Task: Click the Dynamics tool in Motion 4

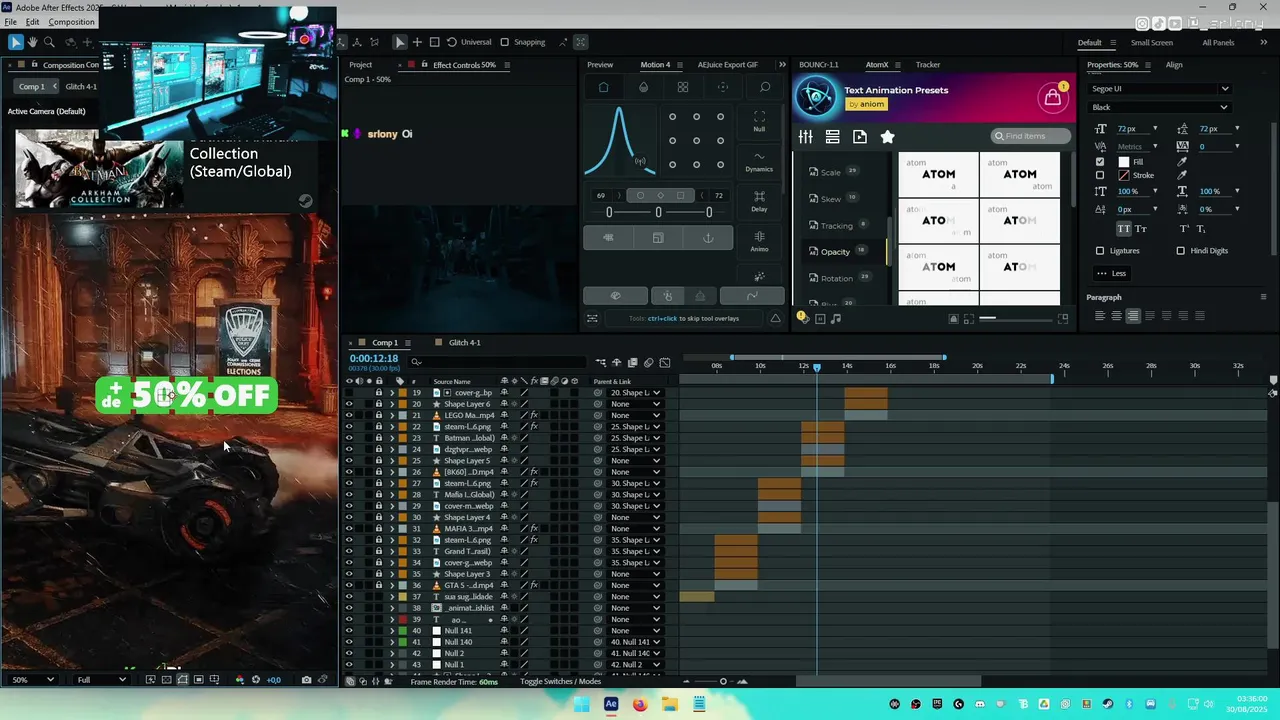Action: pos(759,161)
